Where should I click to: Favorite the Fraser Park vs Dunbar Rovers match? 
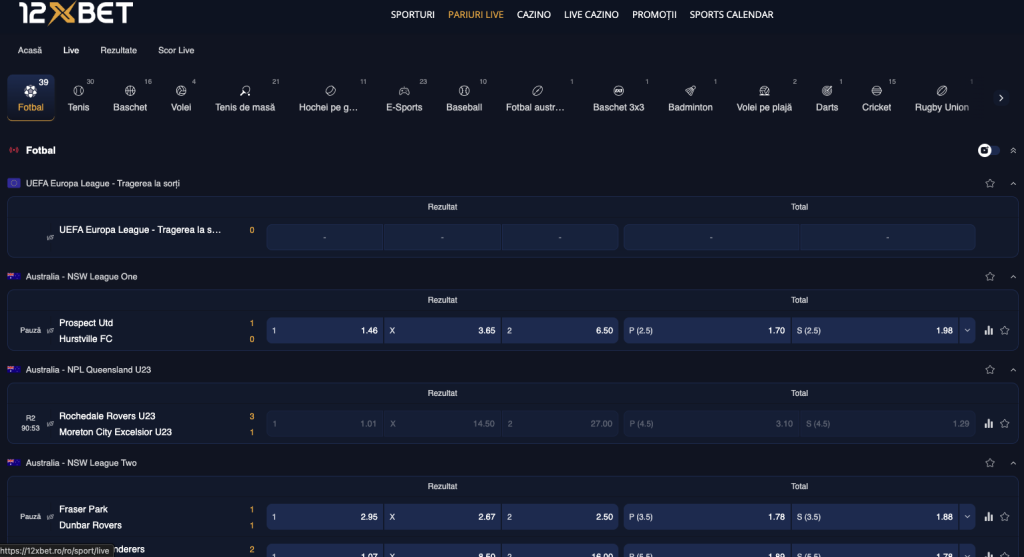[1005, 517]
